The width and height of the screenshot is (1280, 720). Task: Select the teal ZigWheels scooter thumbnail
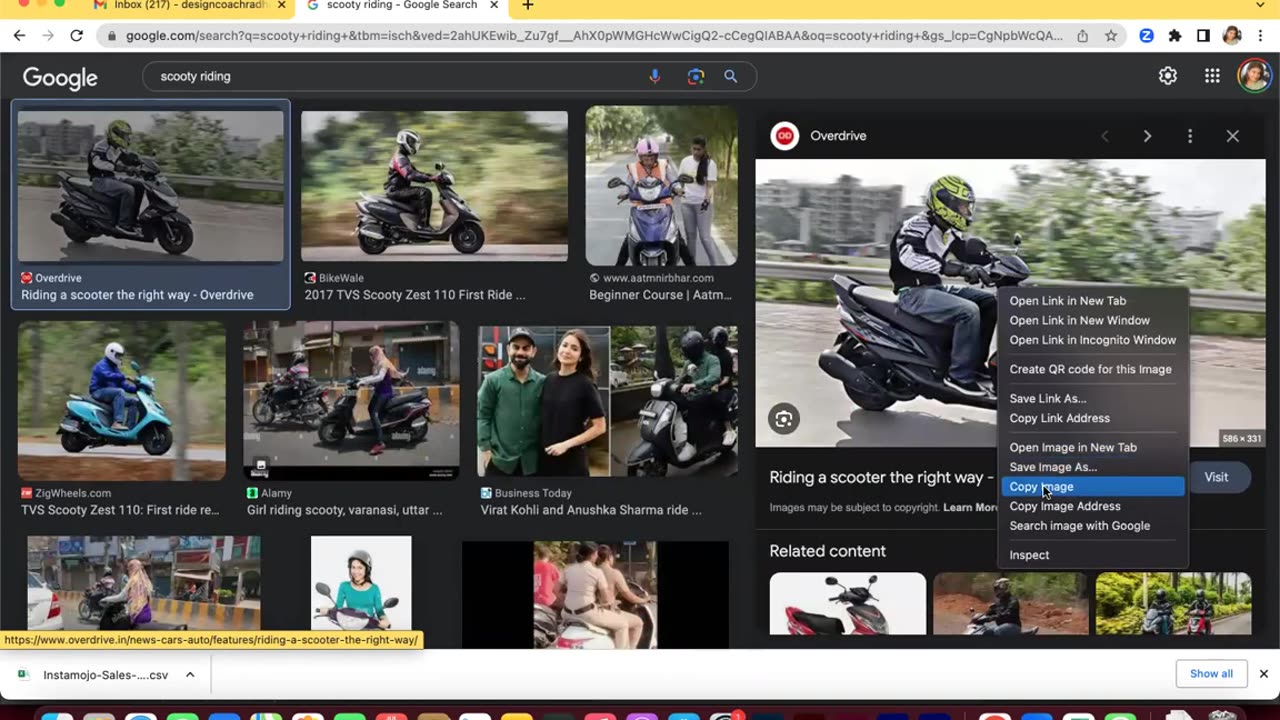click(x=122, y=401)
